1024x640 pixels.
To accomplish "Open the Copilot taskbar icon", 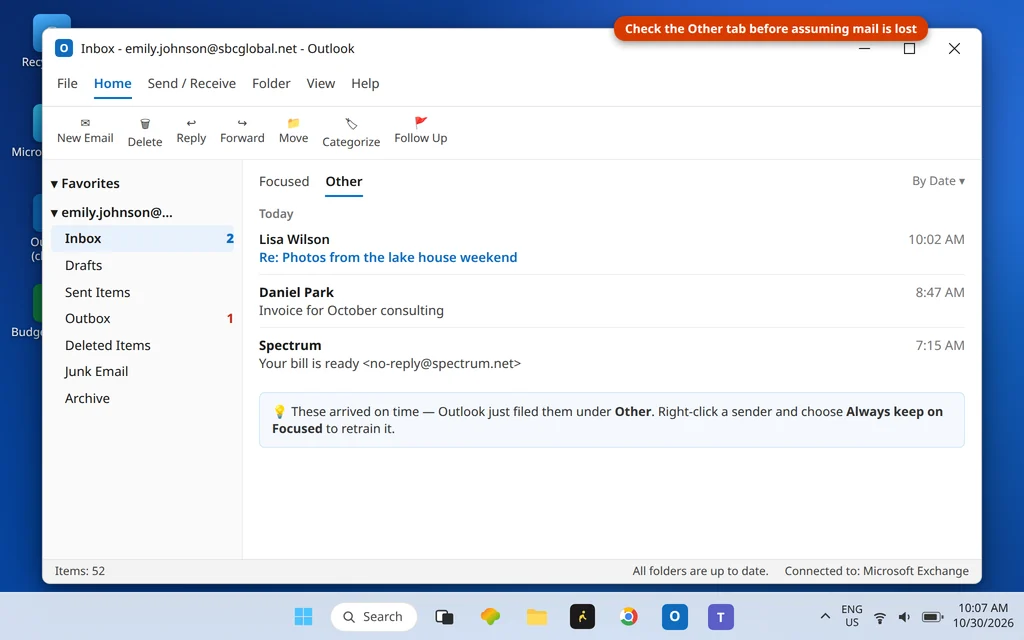I will (x=490, y=616).
